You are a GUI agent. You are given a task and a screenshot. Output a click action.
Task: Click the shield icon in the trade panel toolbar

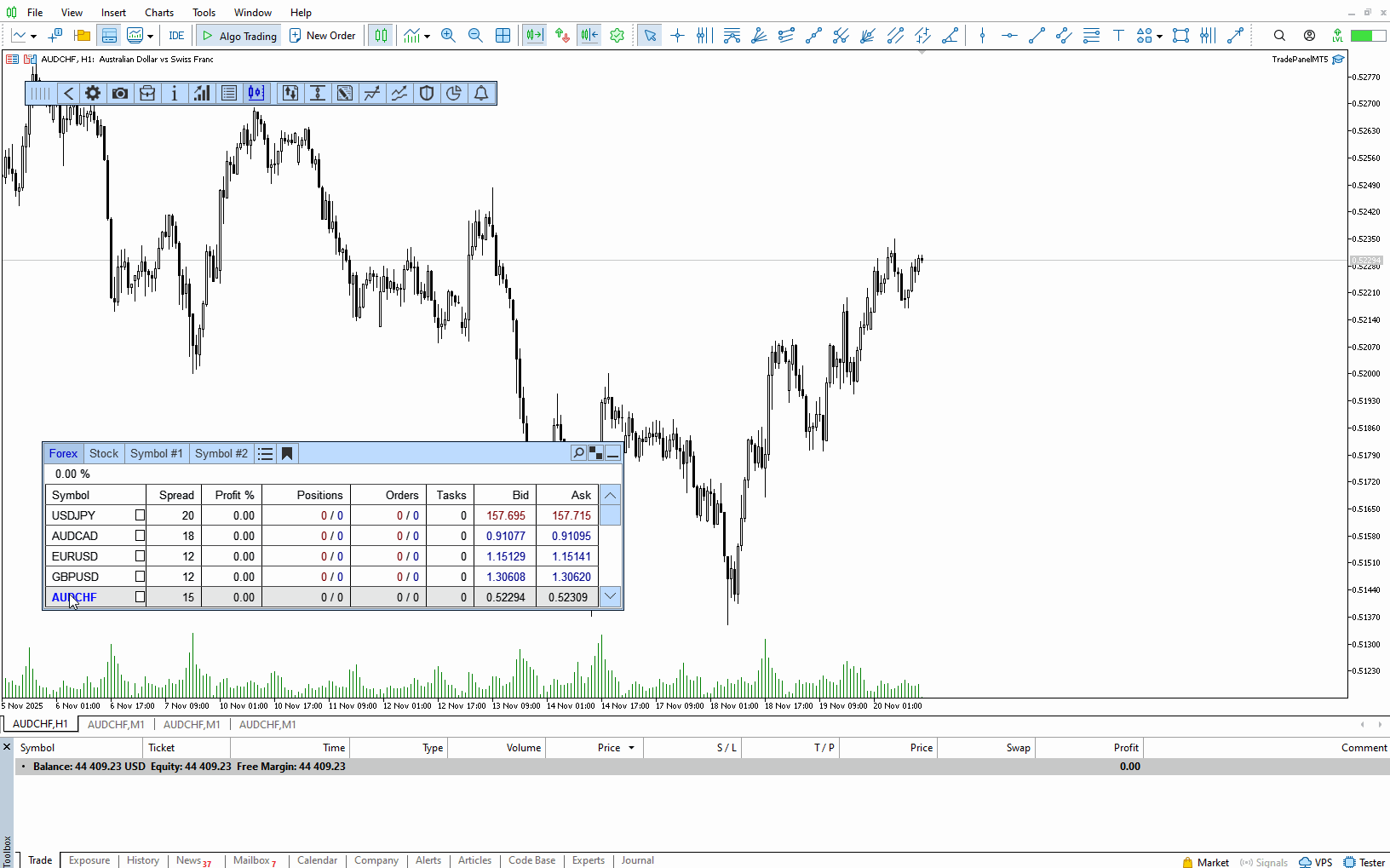coord(427,94)
